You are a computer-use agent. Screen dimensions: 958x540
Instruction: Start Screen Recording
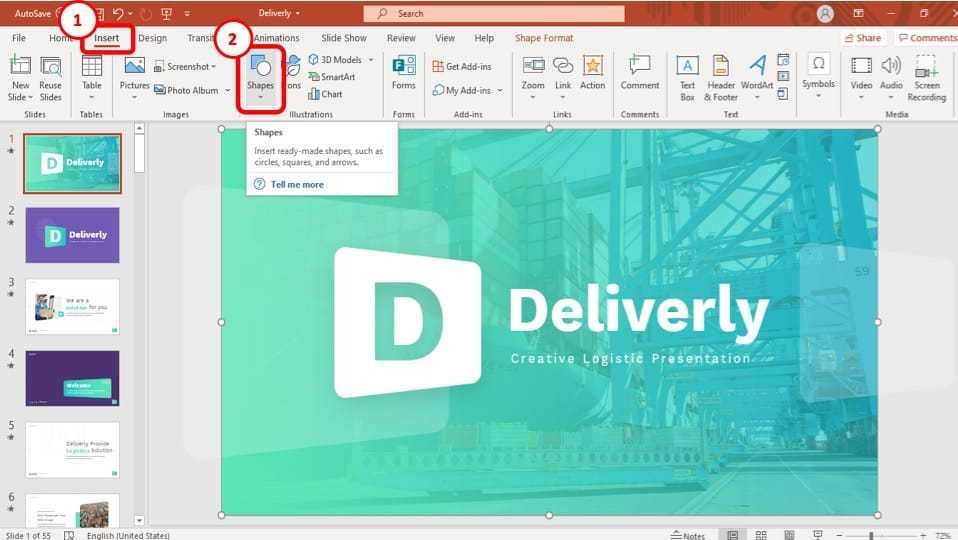point(926,77)
